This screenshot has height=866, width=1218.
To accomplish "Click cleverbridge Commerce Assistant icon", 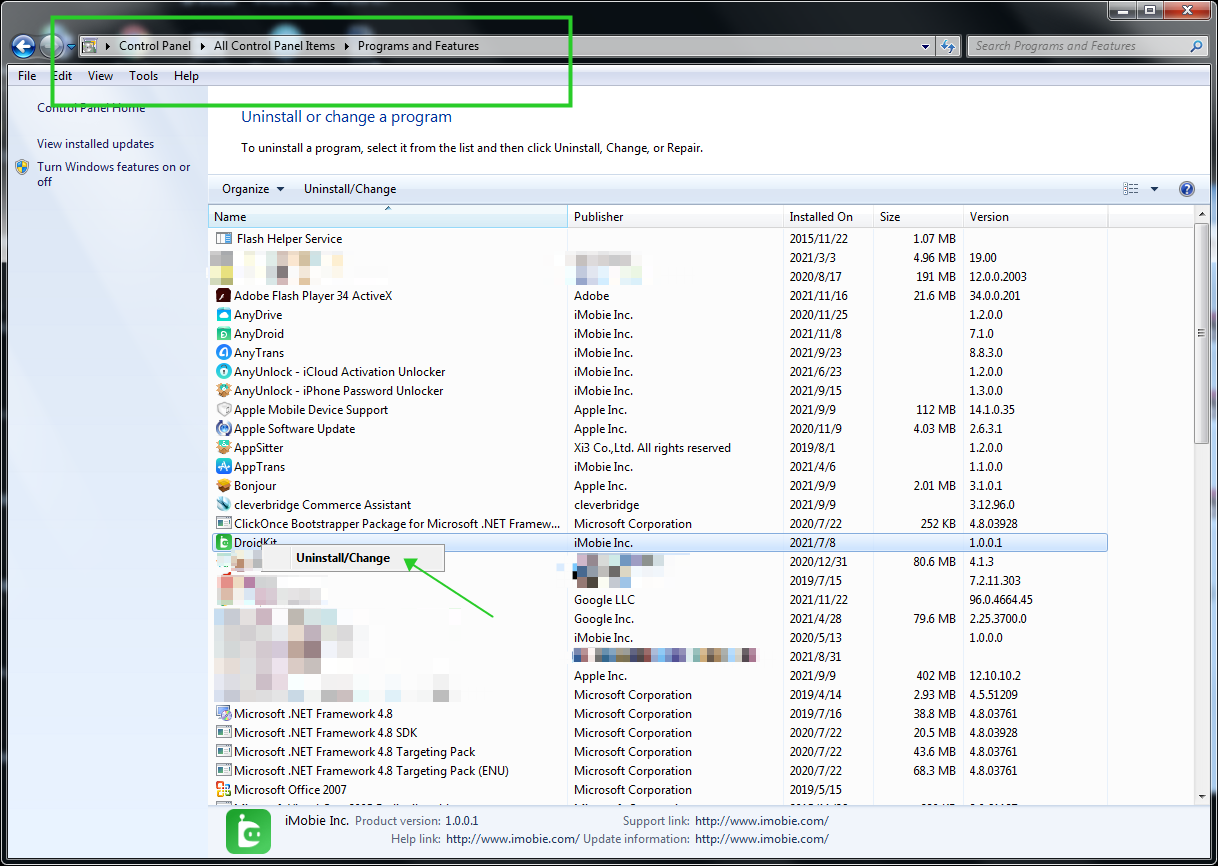I will 224,505.
